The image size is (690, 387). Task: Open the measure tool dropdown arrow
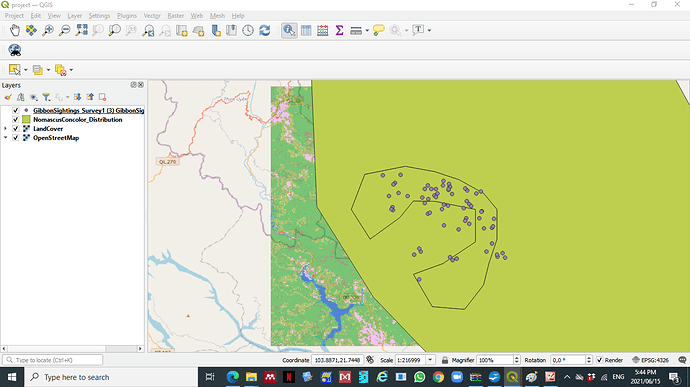(367, 31)
